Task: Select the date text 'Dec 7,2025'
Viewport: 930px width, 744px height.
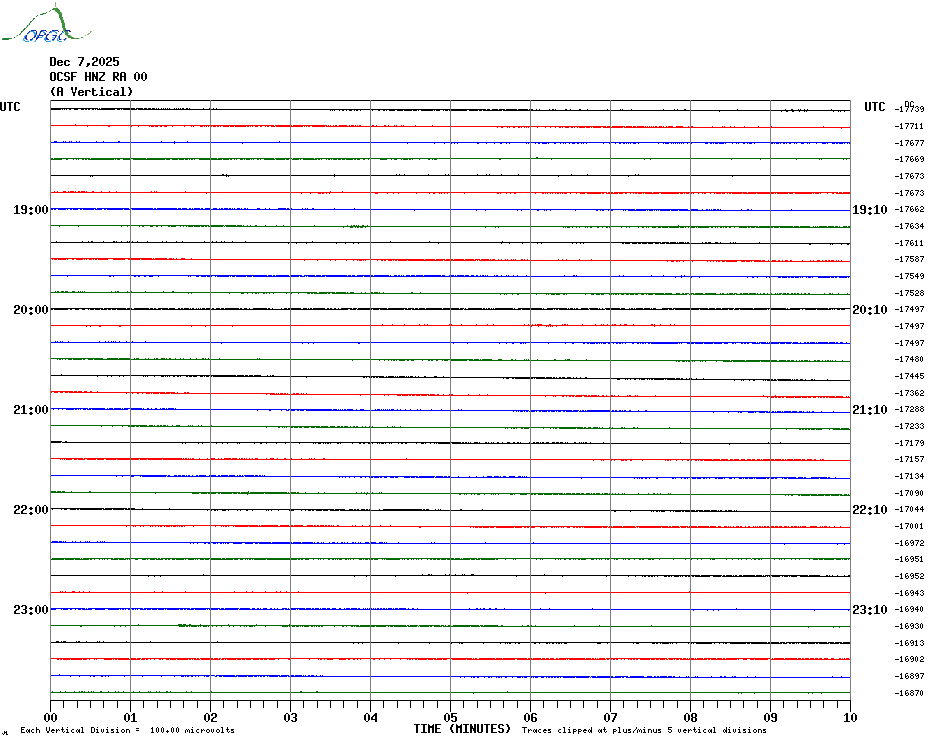Action: click(x=84, y=62)
